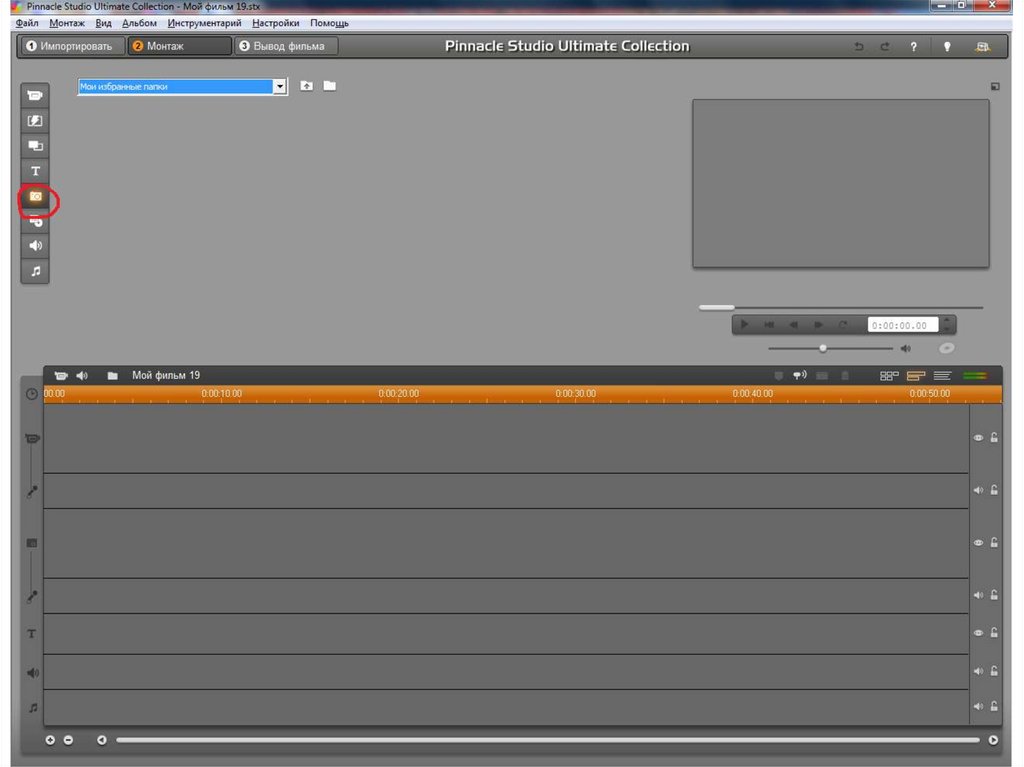This screenshot has width=1024, height=767.
Task: Click the split clip razor icon
Action: 822,376
